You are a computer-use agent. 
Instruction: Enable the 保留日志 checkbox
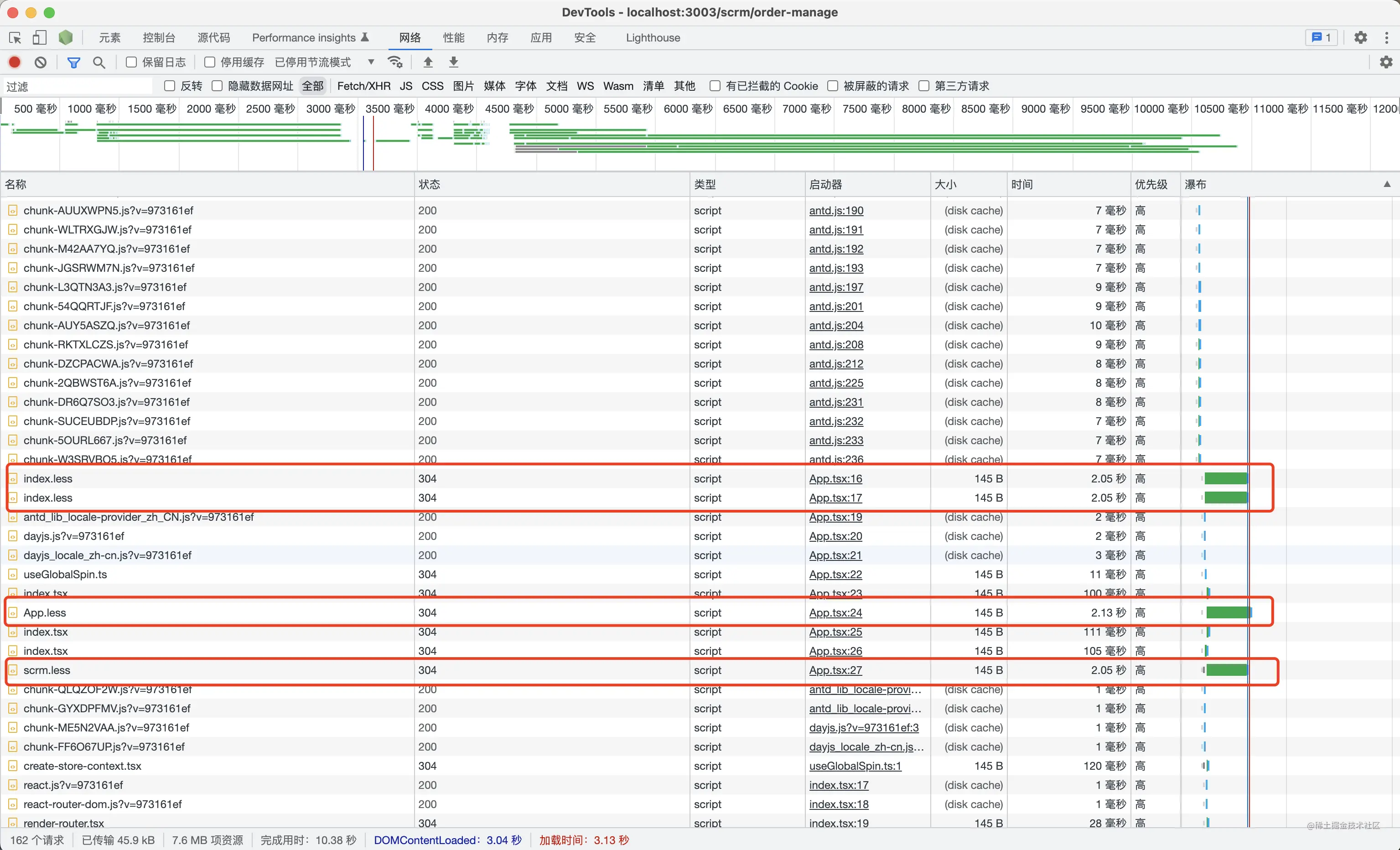131,62
